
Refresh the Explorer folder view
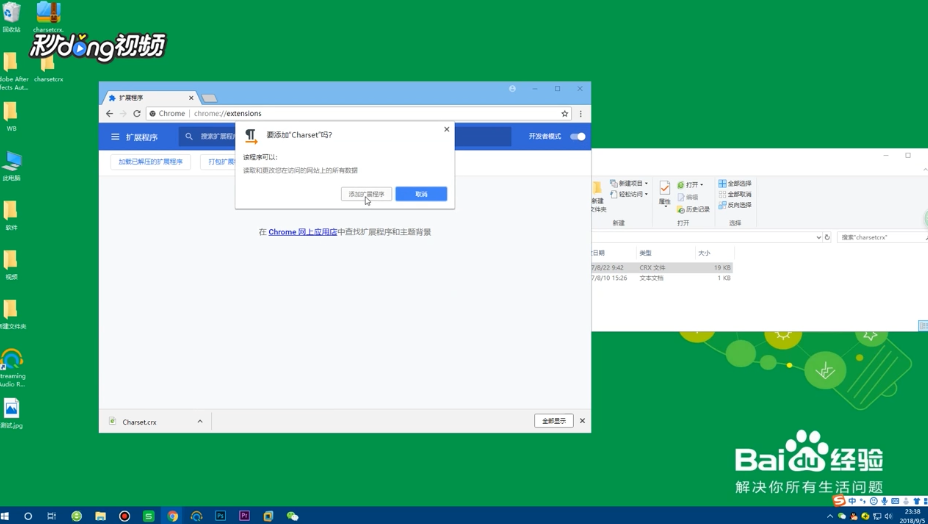tap(827, 237)
